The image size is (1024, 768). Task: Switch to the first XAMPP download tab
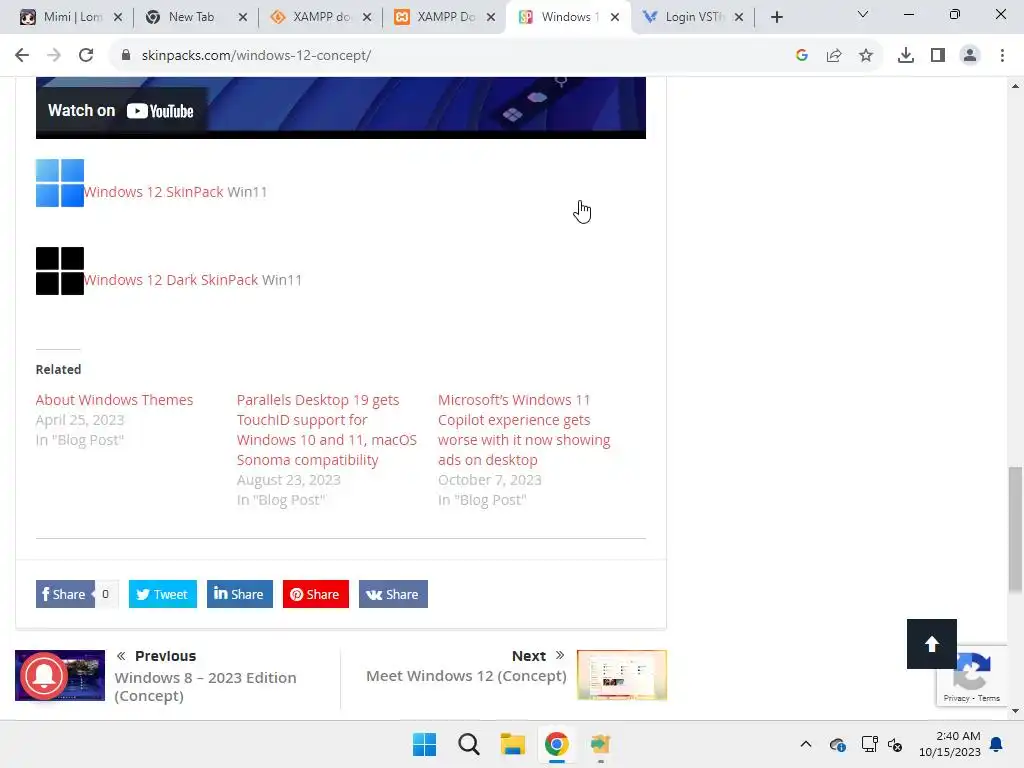tap(320, 17)
